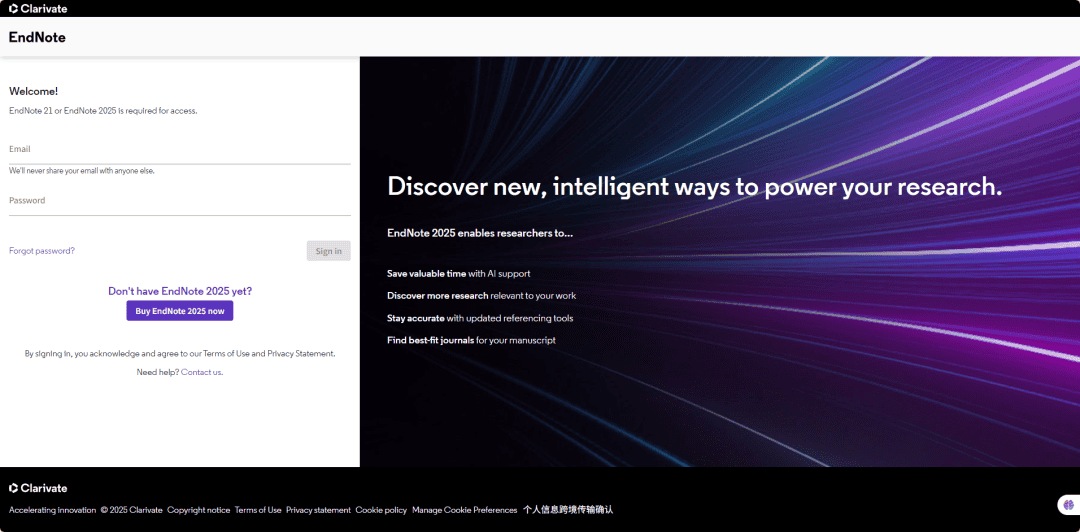Screen dimensions: 1080x532
Task: Open the Contact us link
Action: point(201,372)
